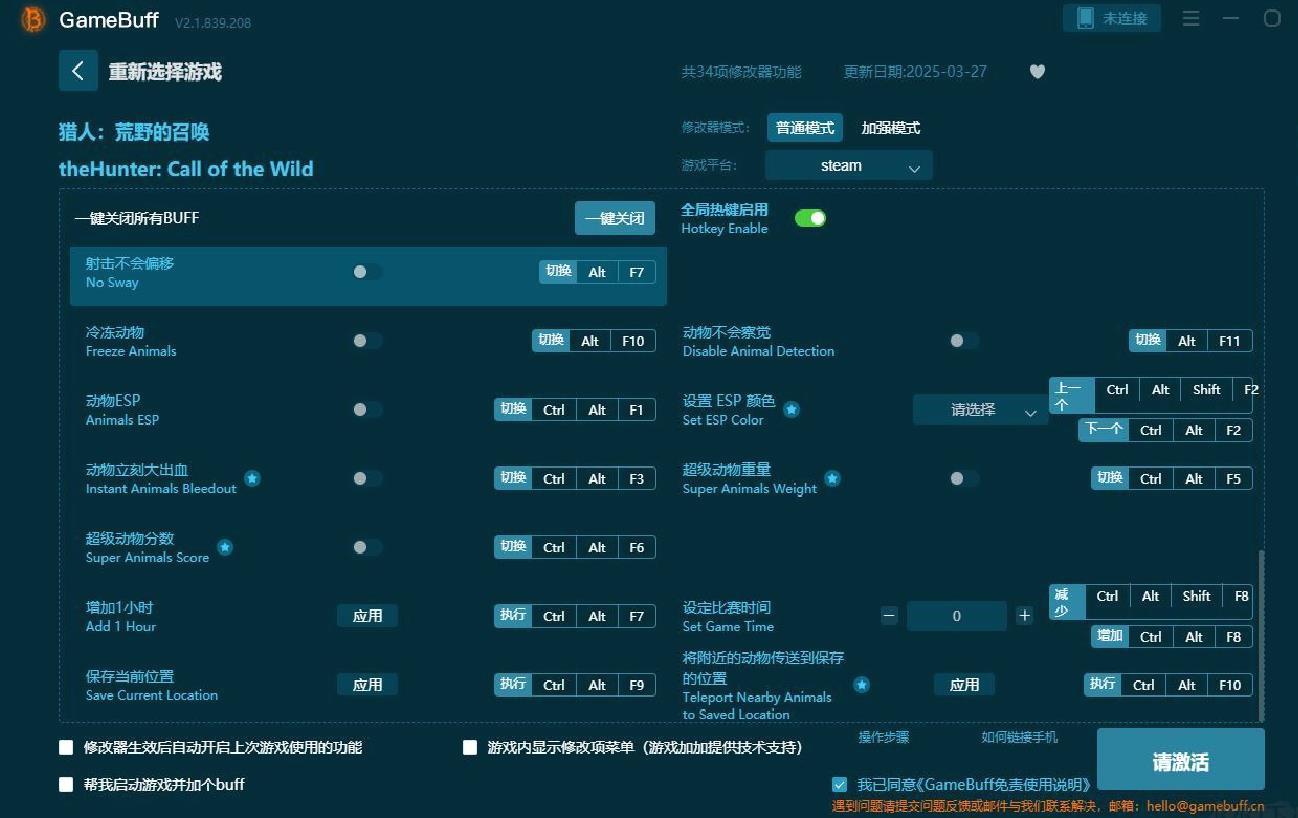
Task: Click Super Animals Score F6 hotkey
Action: 636,547
